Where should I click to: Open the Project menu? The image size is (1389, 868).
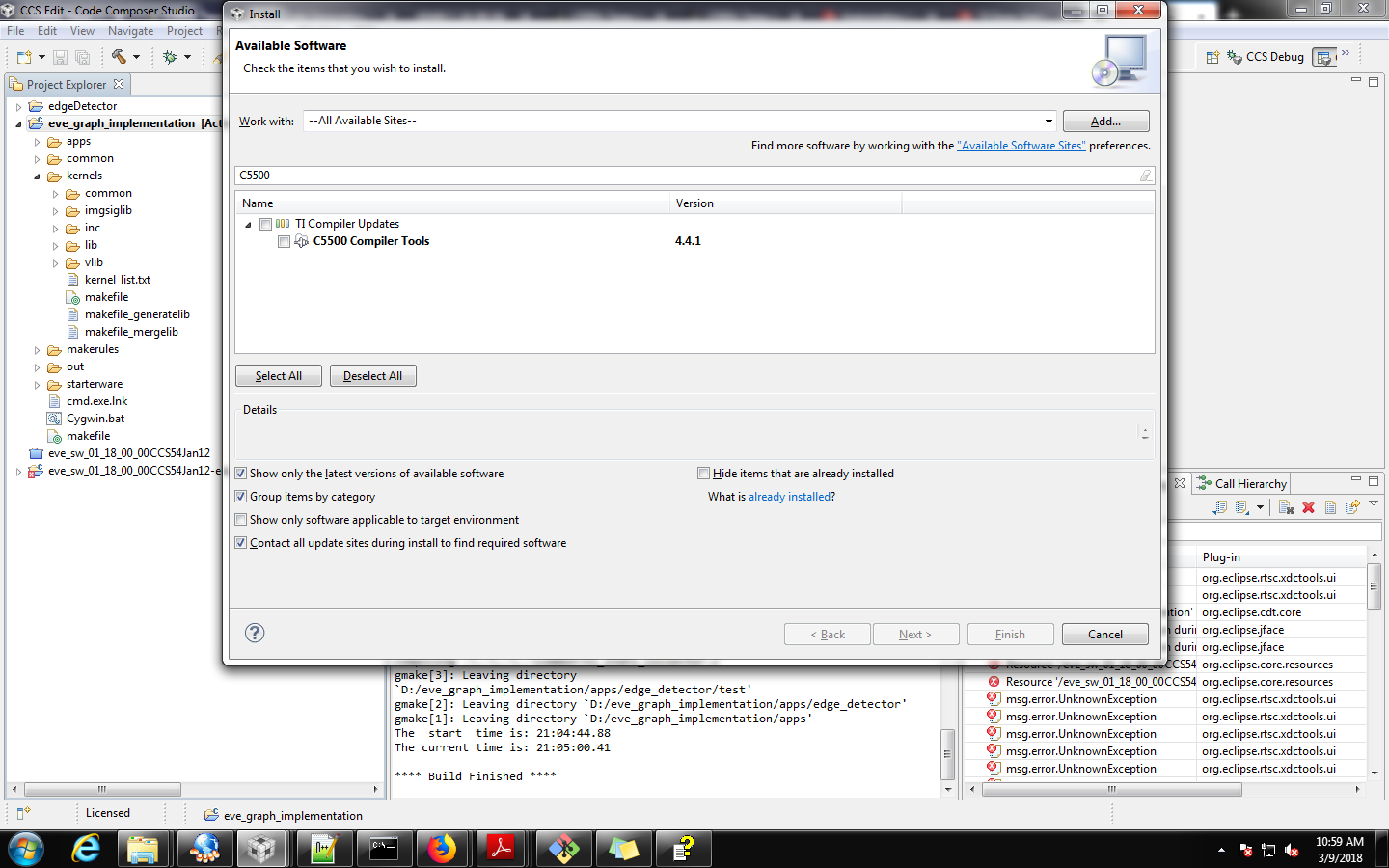[x=184, y=31]
